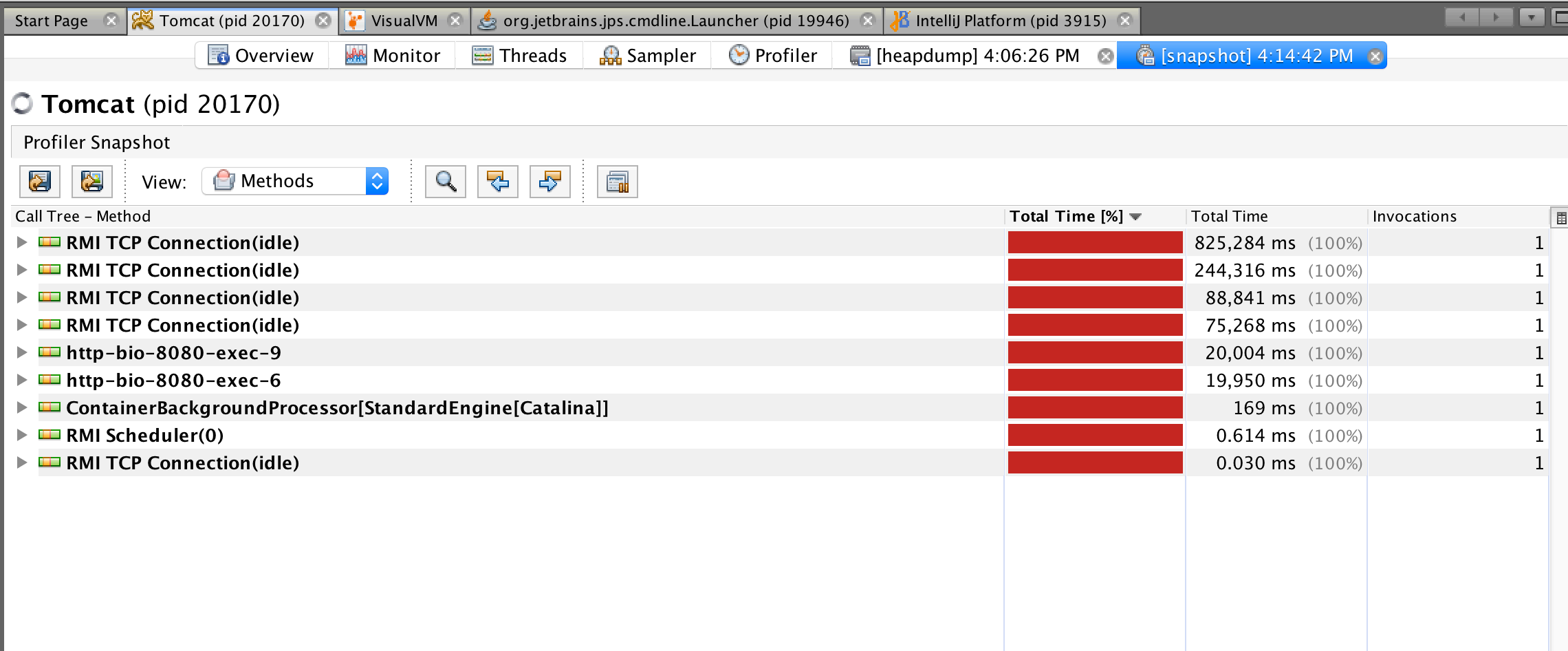1568x651 pixels.
Task: Expand the http-bio-8080-exec-9 thread
Action: coord(22,352)
